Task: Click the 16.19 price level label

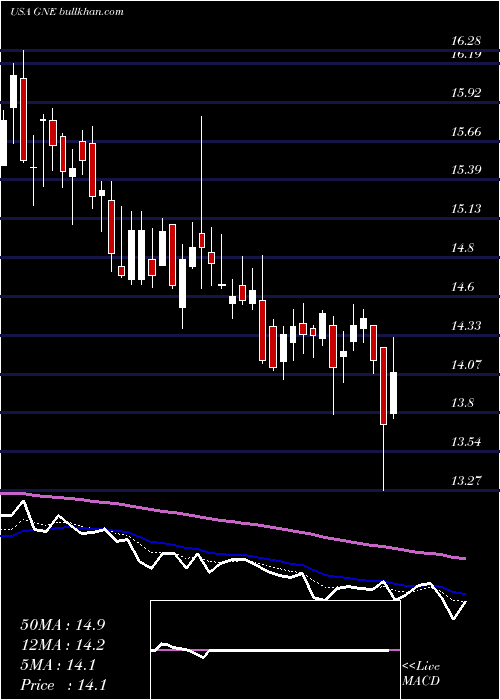Action: pyautogui.click(x=466, y=54)
